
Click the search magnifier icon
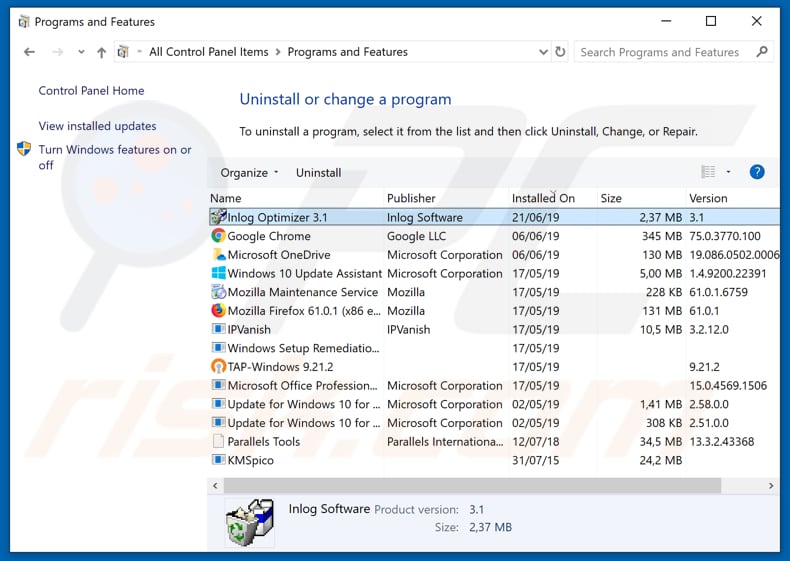[x=761, y=52]
